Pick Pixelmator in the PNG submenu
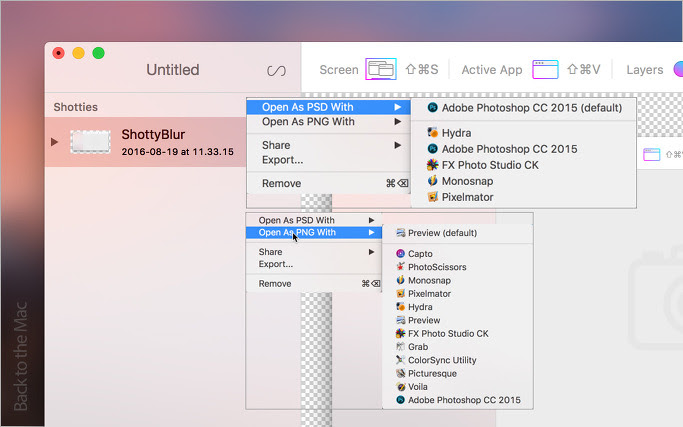 pos(457,294)
